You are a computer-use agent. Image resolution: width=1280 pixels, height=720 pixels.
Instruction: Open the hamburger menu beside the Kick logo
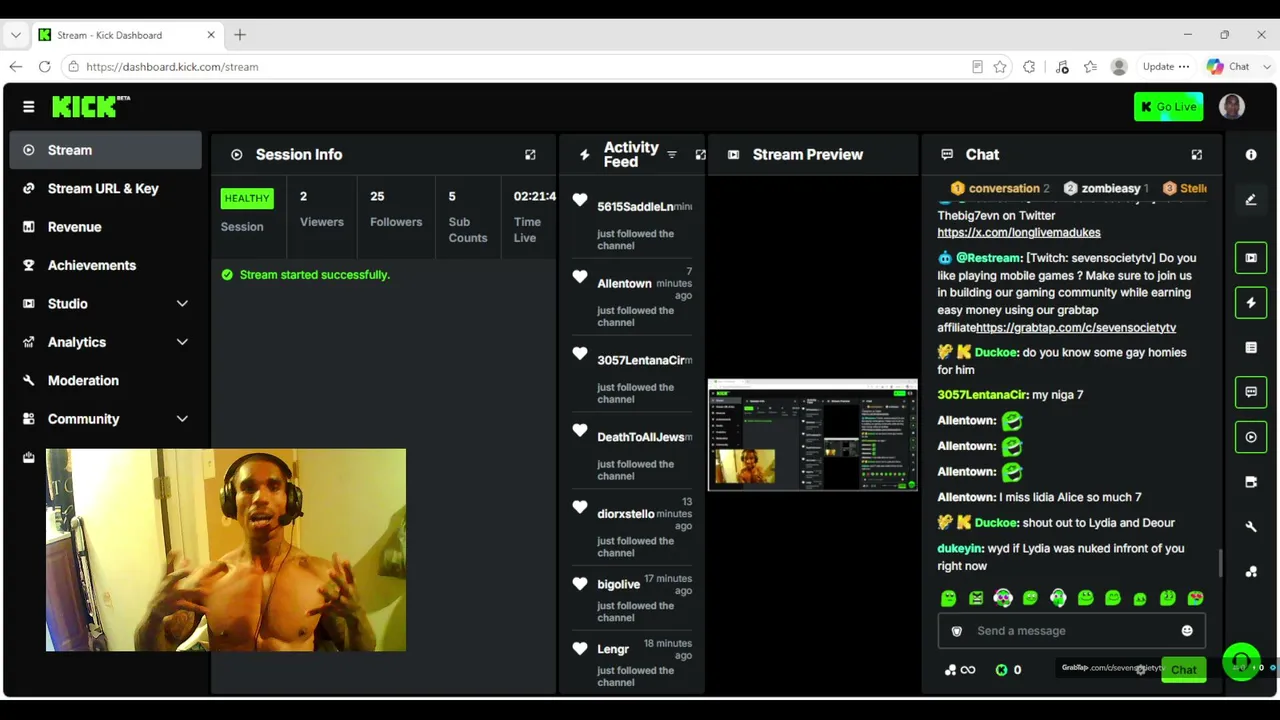[28, 107]
